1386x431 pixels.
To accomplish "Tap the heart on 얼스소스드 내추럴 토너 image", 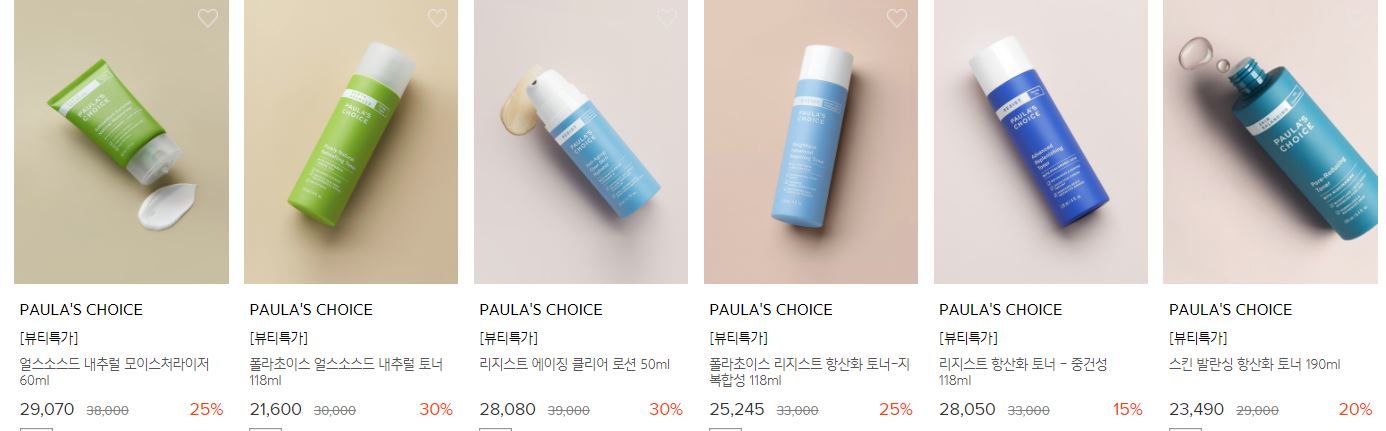I will (437, 18).
